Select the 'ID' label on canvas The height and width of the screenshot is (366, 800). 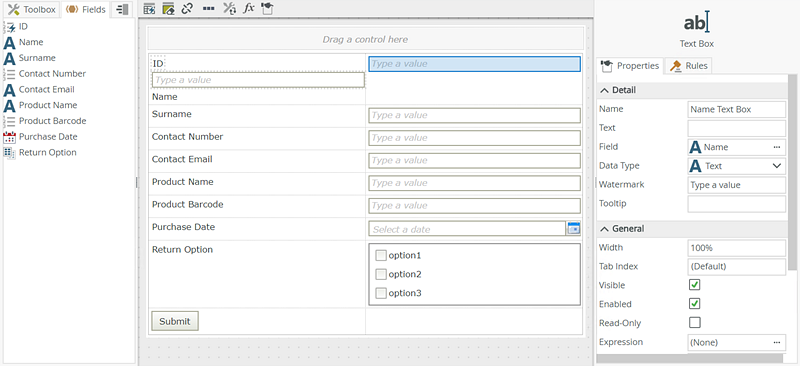coord(158,64)
